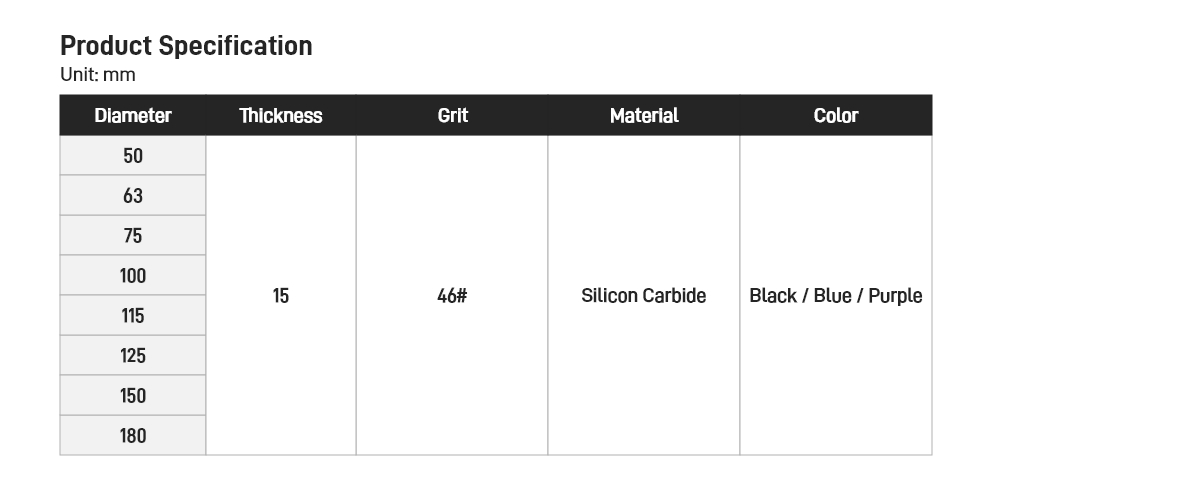The width and height of the screenshot is (1200, 485).
Task: Click the Thickness column header
Action: coord(281,116)
